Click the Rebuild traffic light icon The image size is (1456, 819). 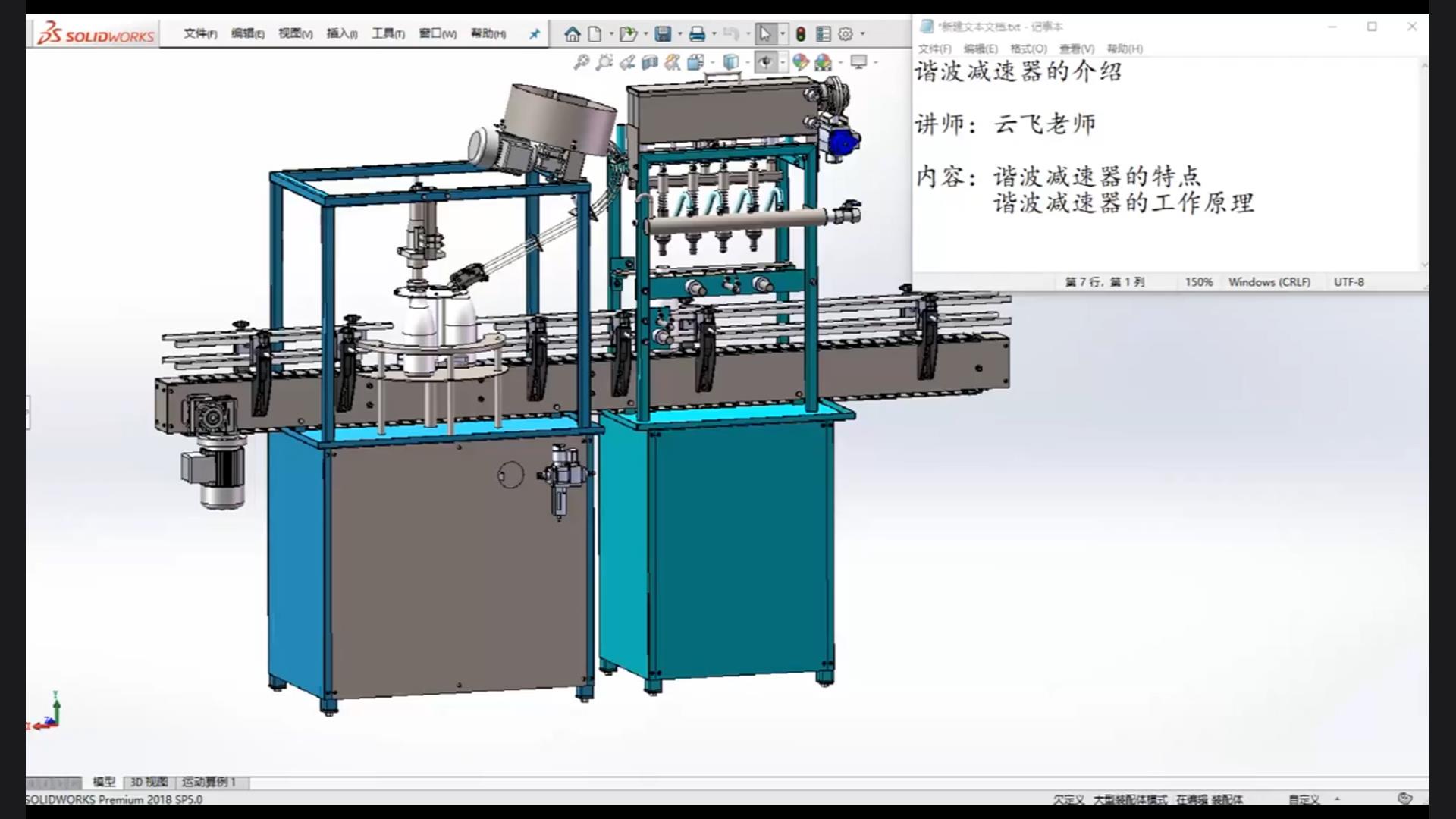(x=800, y=34)
